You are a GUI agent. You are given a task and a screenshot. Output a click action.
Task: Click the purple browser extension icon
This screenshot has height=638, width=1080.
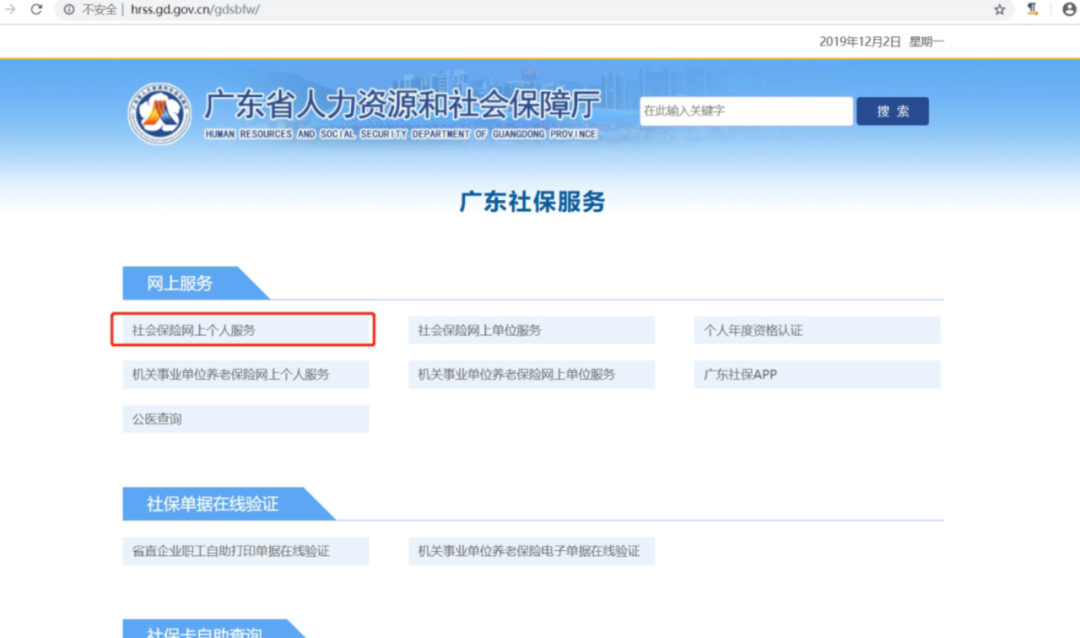(x=1032, y=10)
